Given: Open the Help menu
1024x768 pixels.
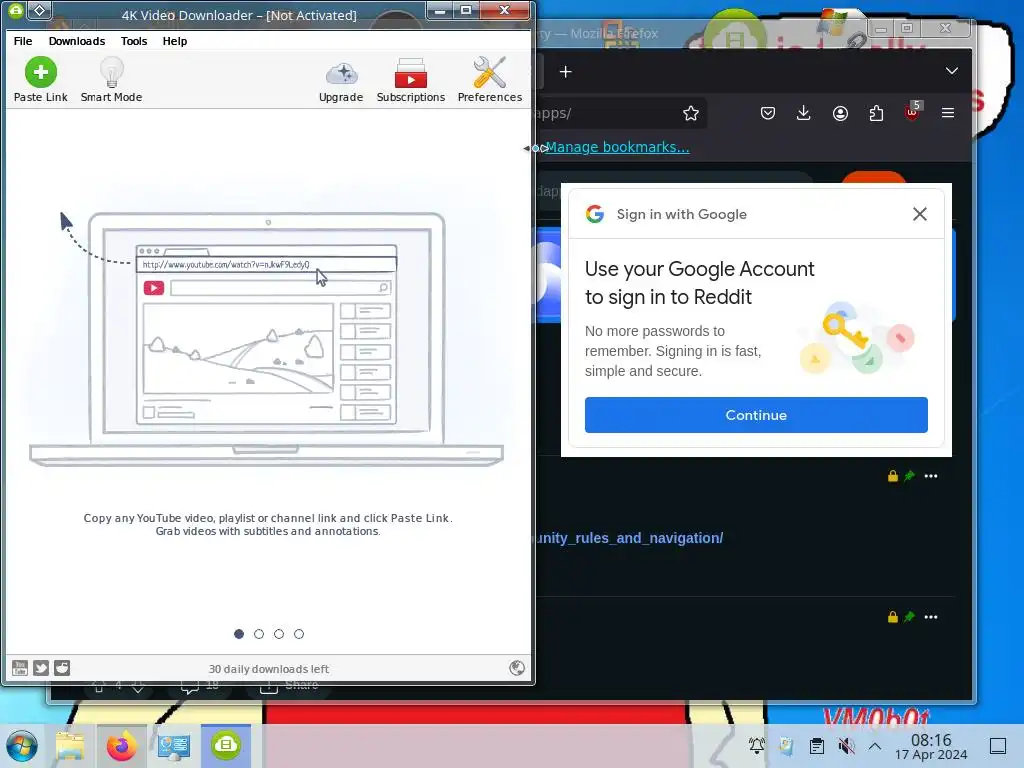Looking at the screenshot, I should [174, 41].
